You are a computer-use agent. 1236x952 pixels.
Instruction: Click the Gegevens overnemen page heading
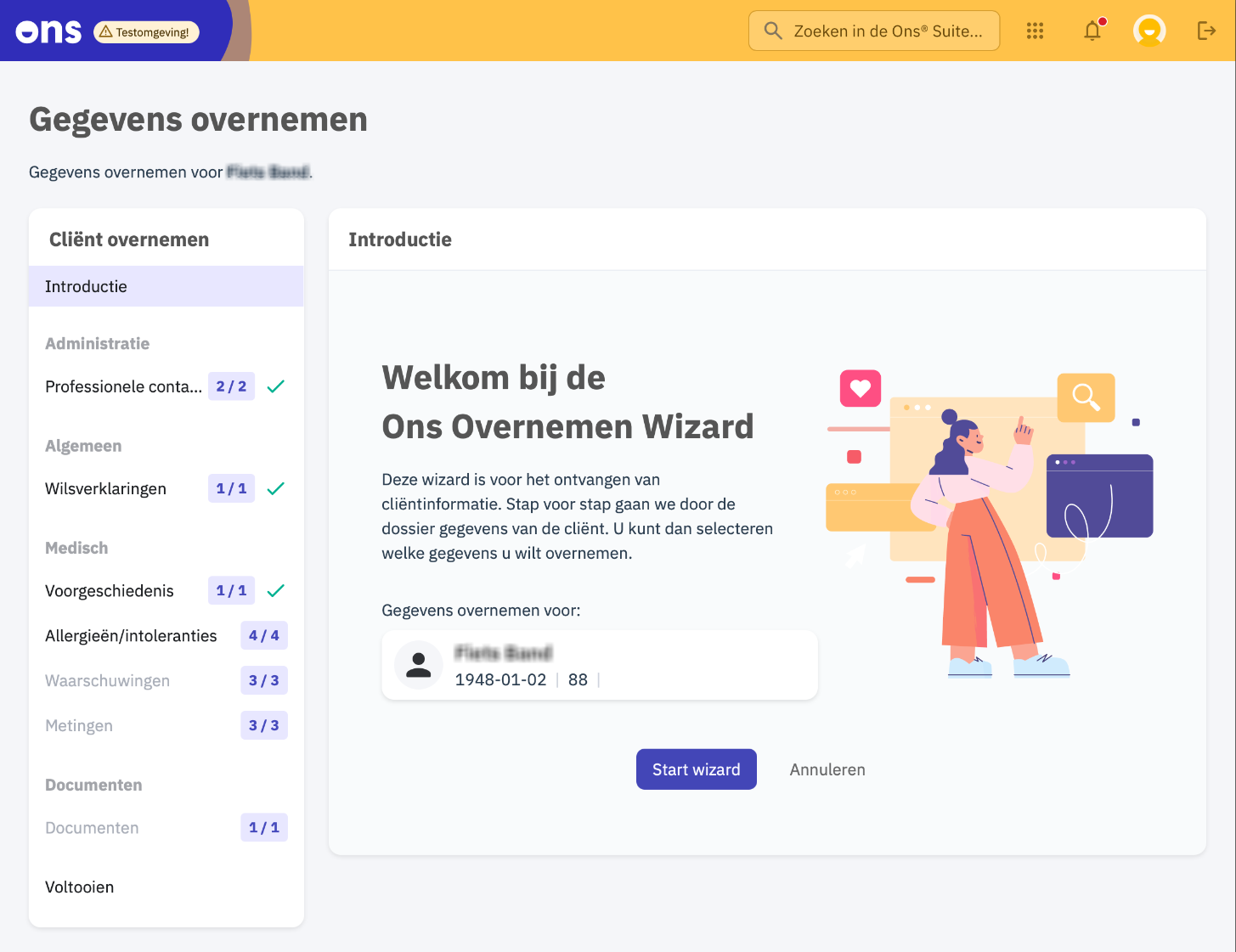coord(198,120)
